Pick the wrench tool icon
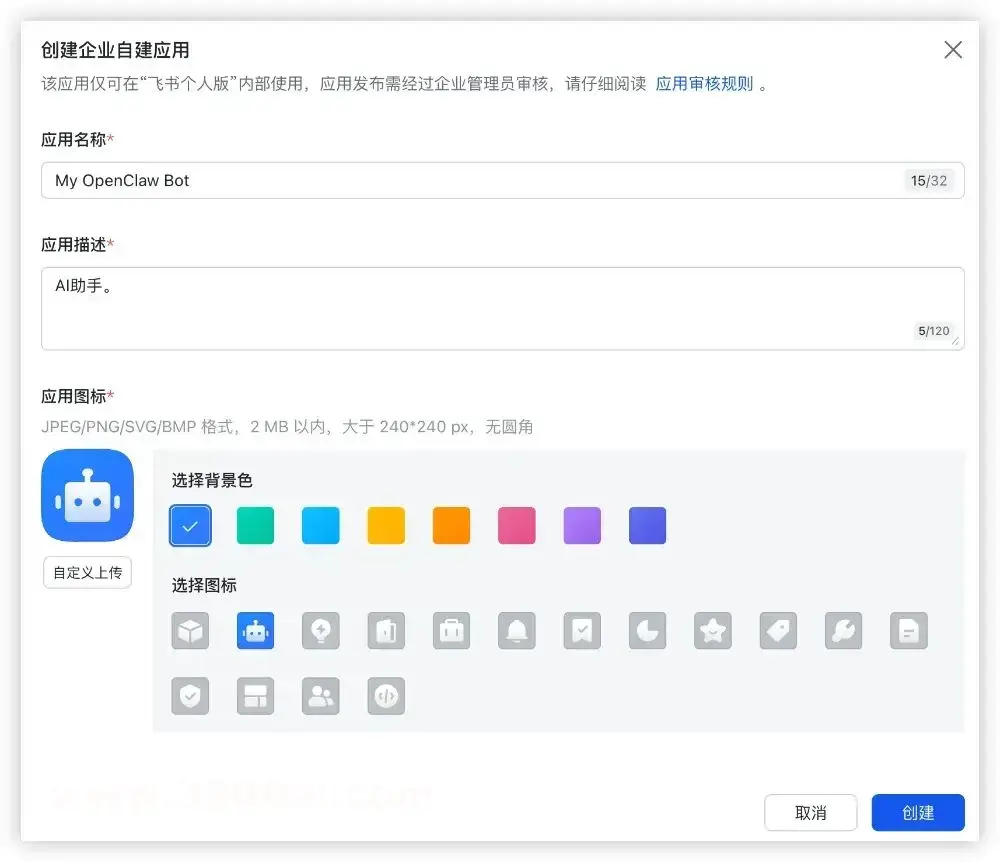Screen dimensions: 1000x862 pos(842,630)
